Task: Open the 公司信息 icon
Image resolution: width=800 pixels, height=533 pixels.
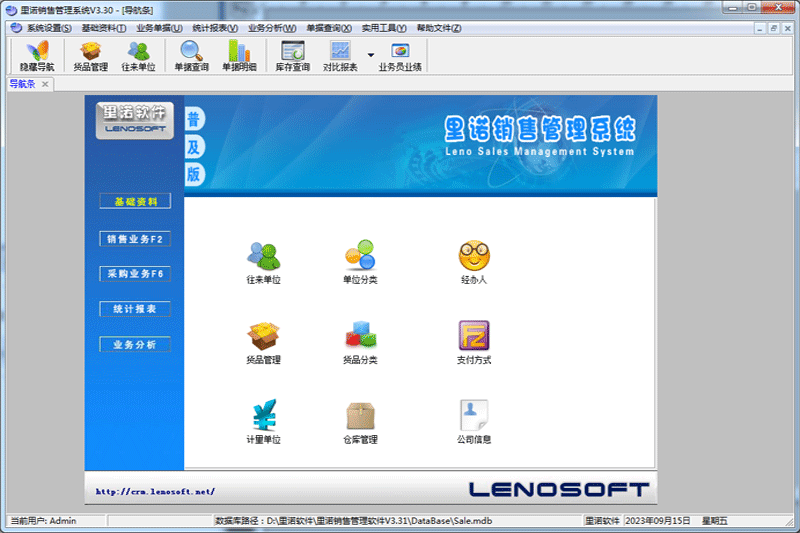Action: (474, 422)
